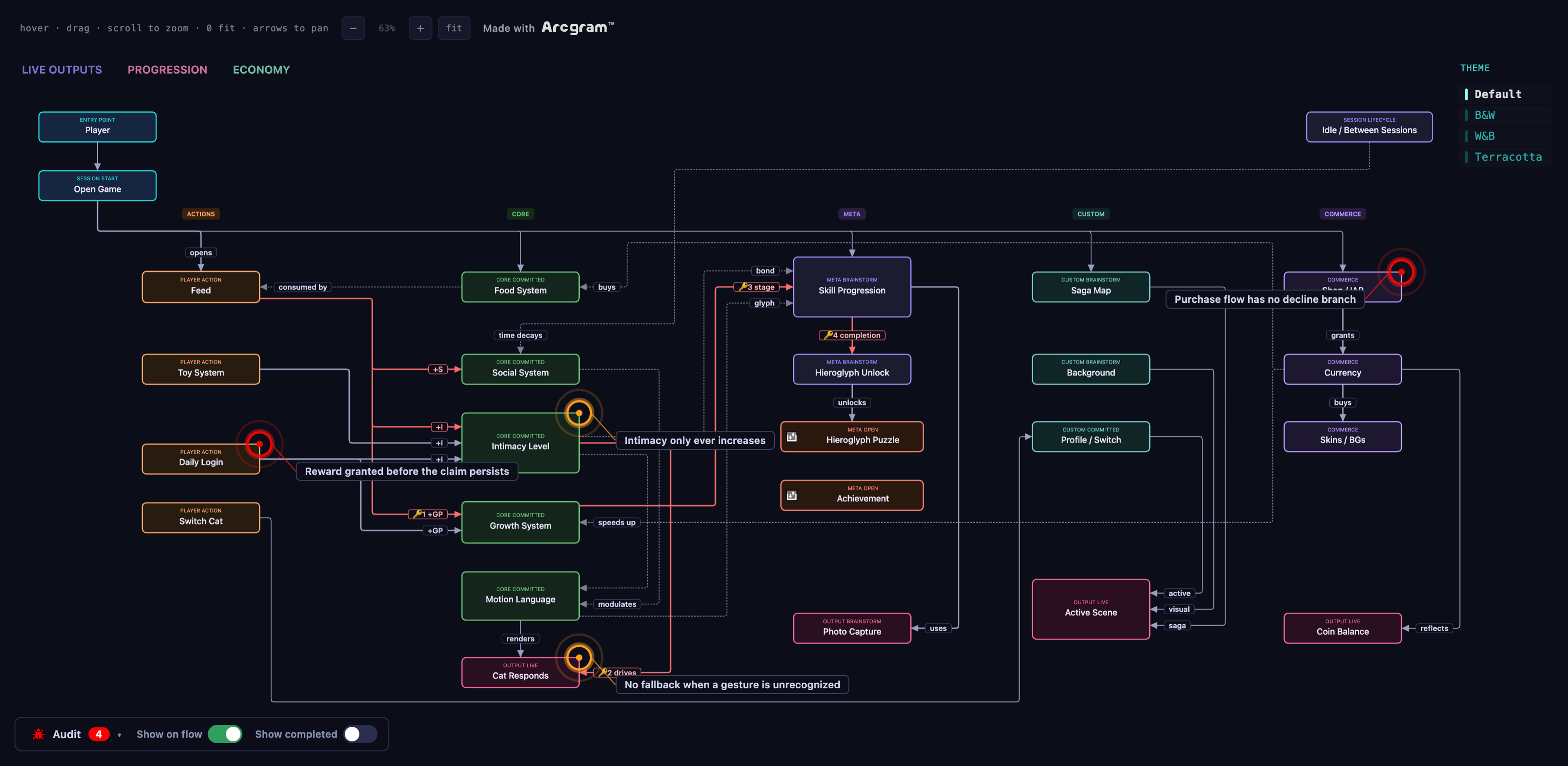Select the Skill Progression node

click(x=852, y=287)
